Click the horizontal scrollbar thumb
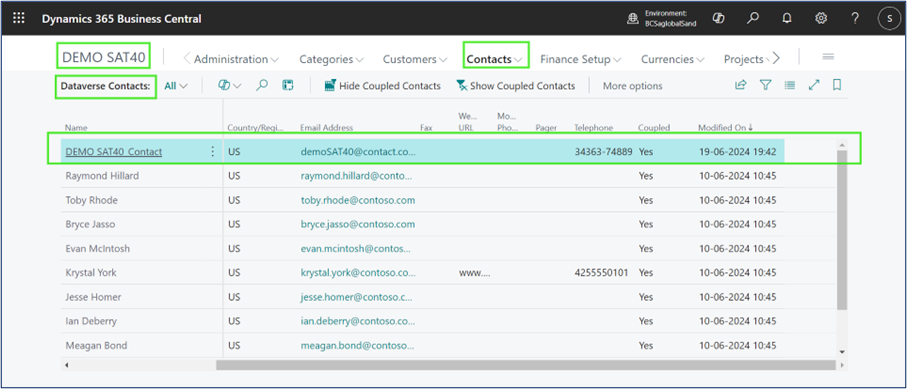This screenshot has width=907, height=389. coord(526,365)
